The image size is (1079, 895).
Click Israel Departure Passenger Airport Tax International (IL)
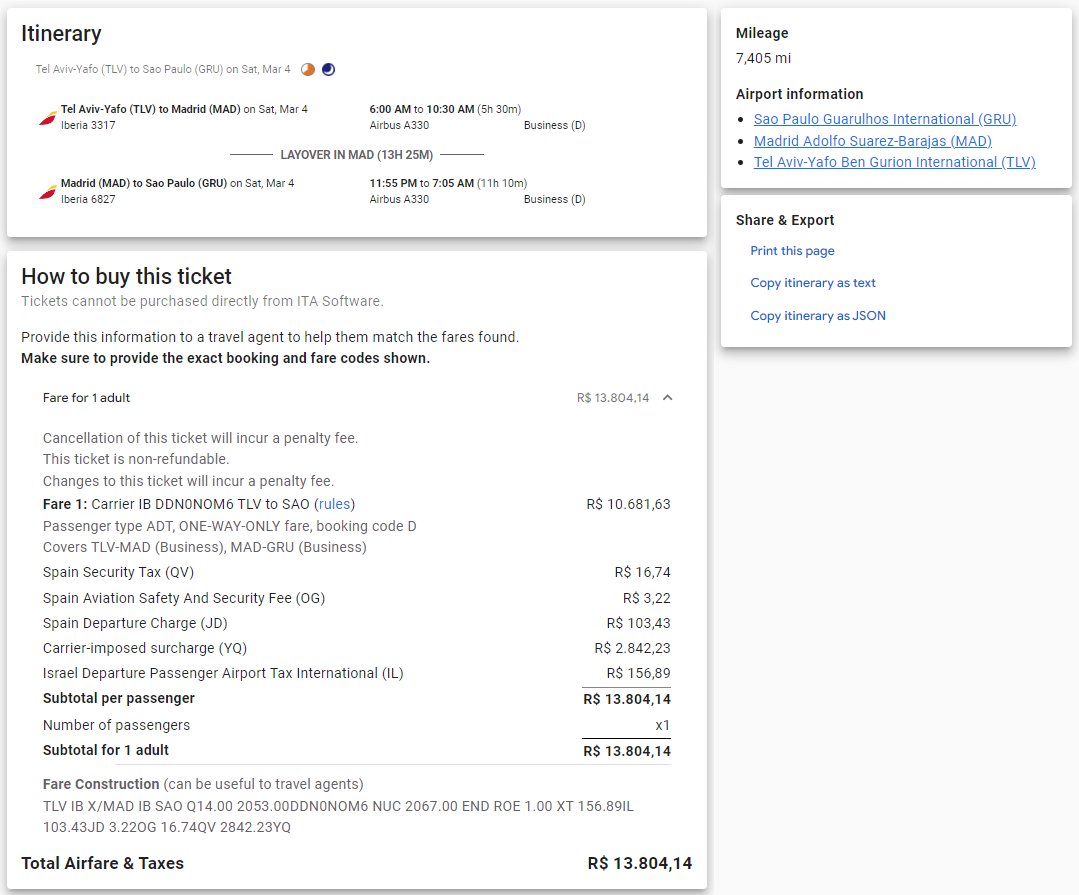click(223, 673)
